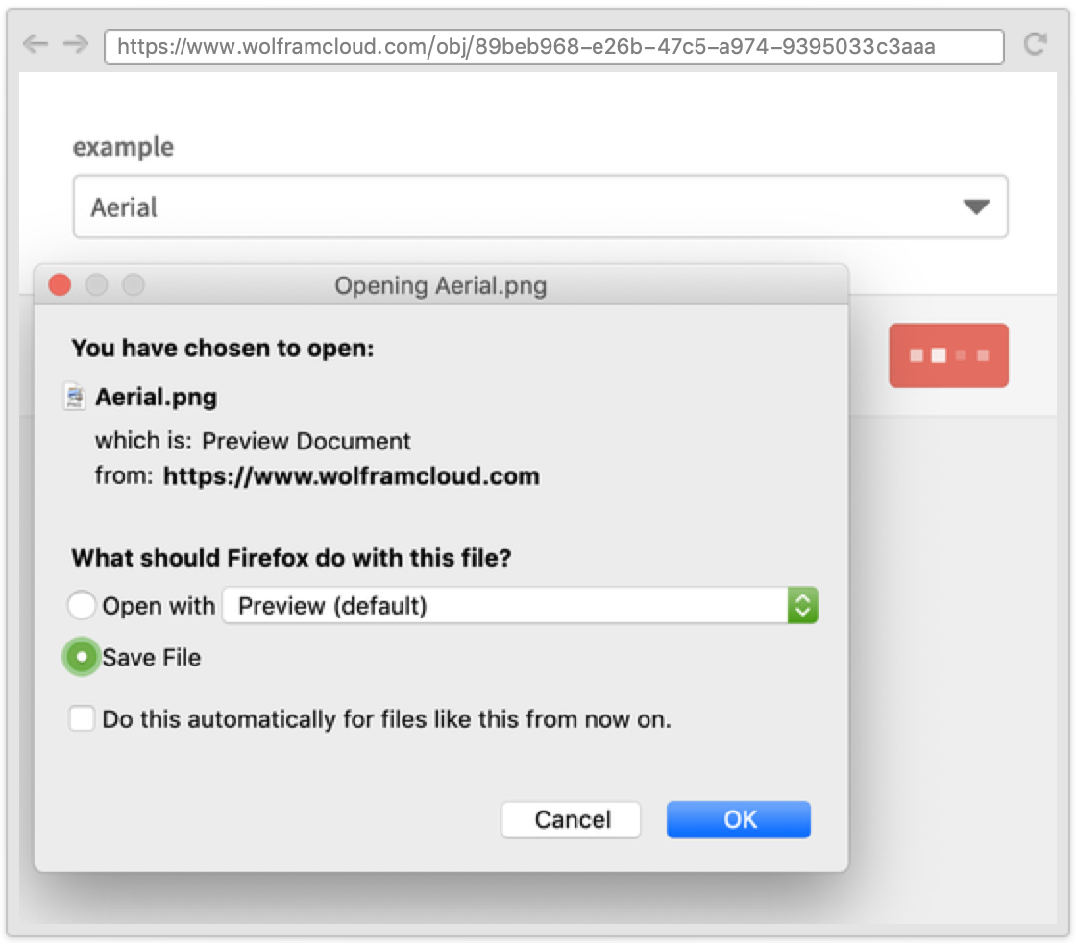The height and width of the screenshot is (946, 1076).
Task: Click the Opening Aerial.png title bar
Action: tap(441, 287)
